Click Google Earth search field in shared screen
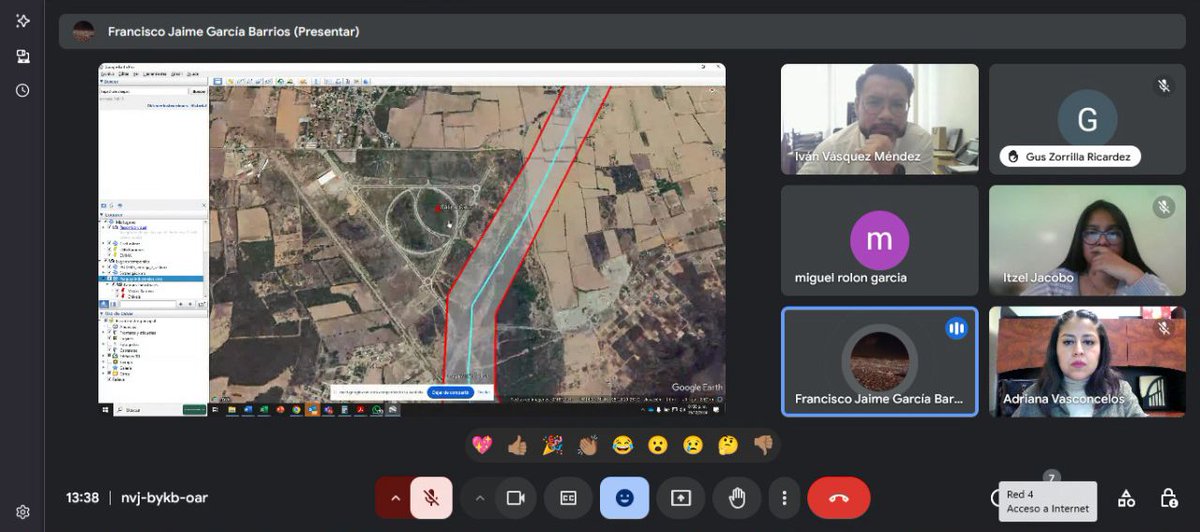Image resolution: width=1200 pixels, height=532 pixels. [x=144, y=92]
